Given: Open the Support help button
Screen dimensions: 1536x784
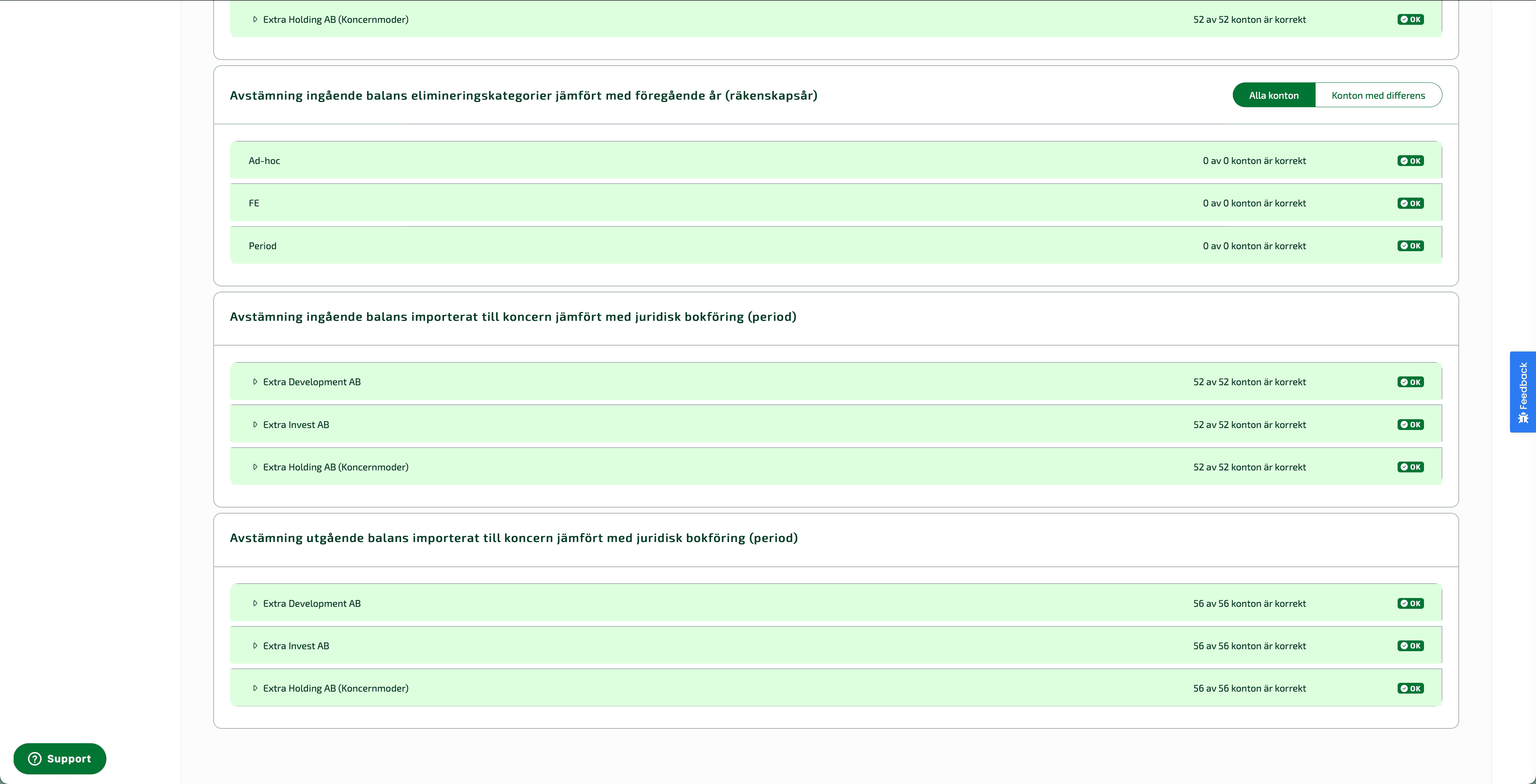Looking at the screenshot, I should coord(60,758).
